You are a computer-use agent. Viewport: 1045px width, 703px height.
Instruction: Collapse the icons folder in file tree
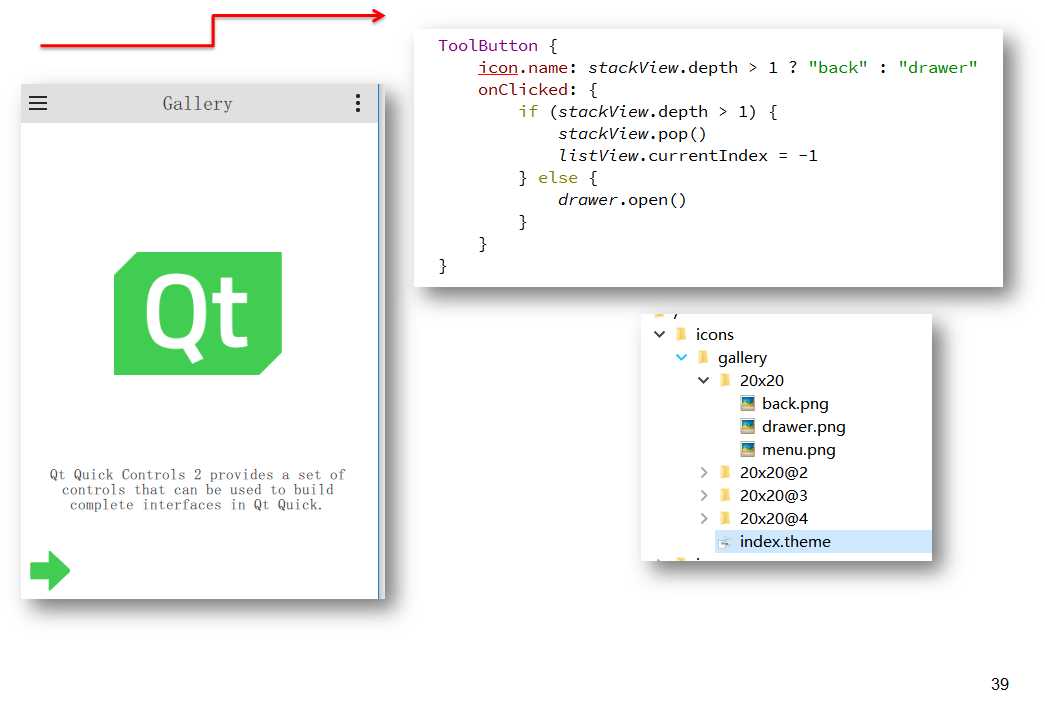(x=660, y=334)
